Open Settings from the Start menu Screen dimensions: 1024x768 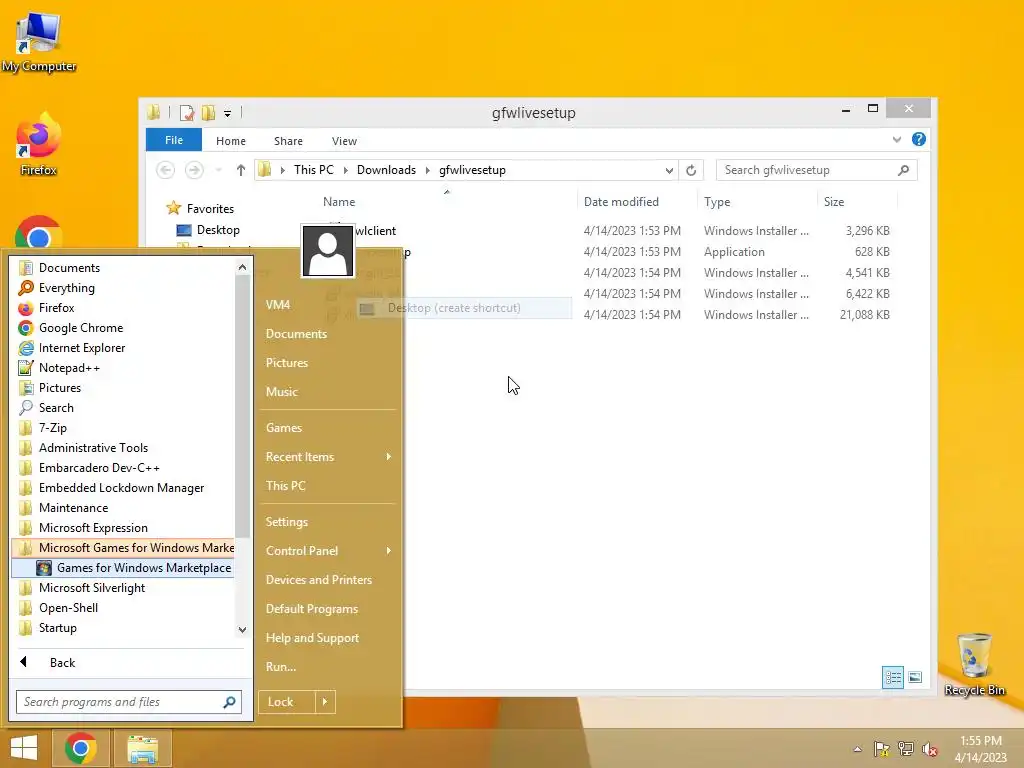point(328,522)
